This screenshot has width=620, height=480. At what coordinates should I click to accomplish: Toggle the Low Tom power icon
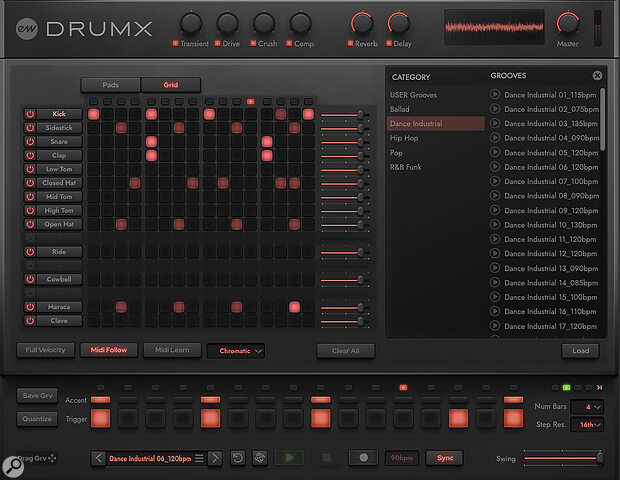point(30,169)
